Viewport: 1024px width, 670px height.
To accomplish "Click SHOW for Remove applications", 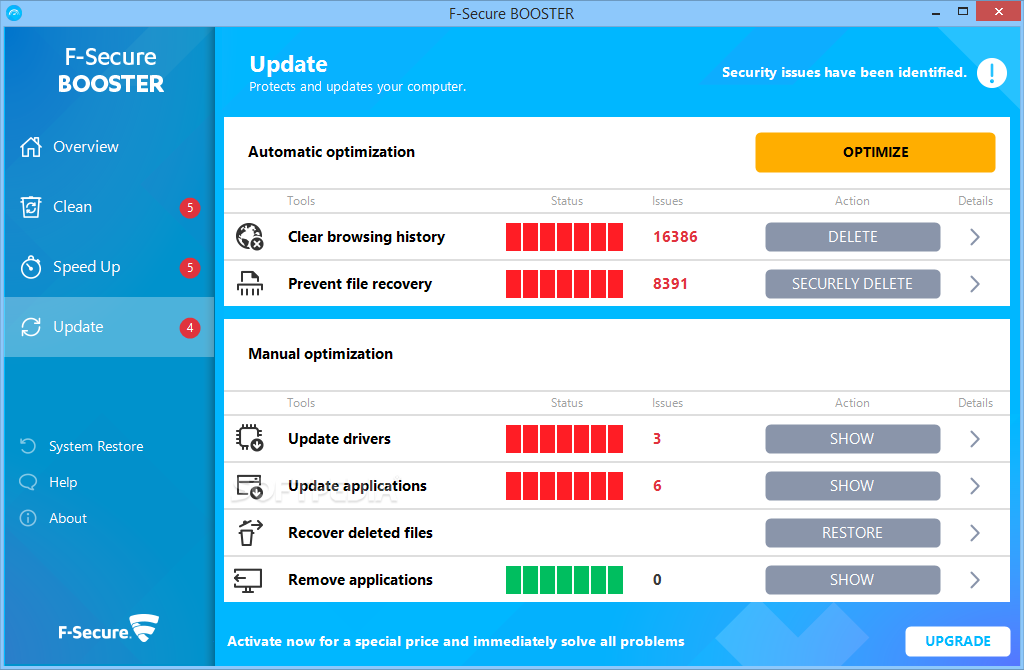I will pyautogui.click(x=852, y=580).
